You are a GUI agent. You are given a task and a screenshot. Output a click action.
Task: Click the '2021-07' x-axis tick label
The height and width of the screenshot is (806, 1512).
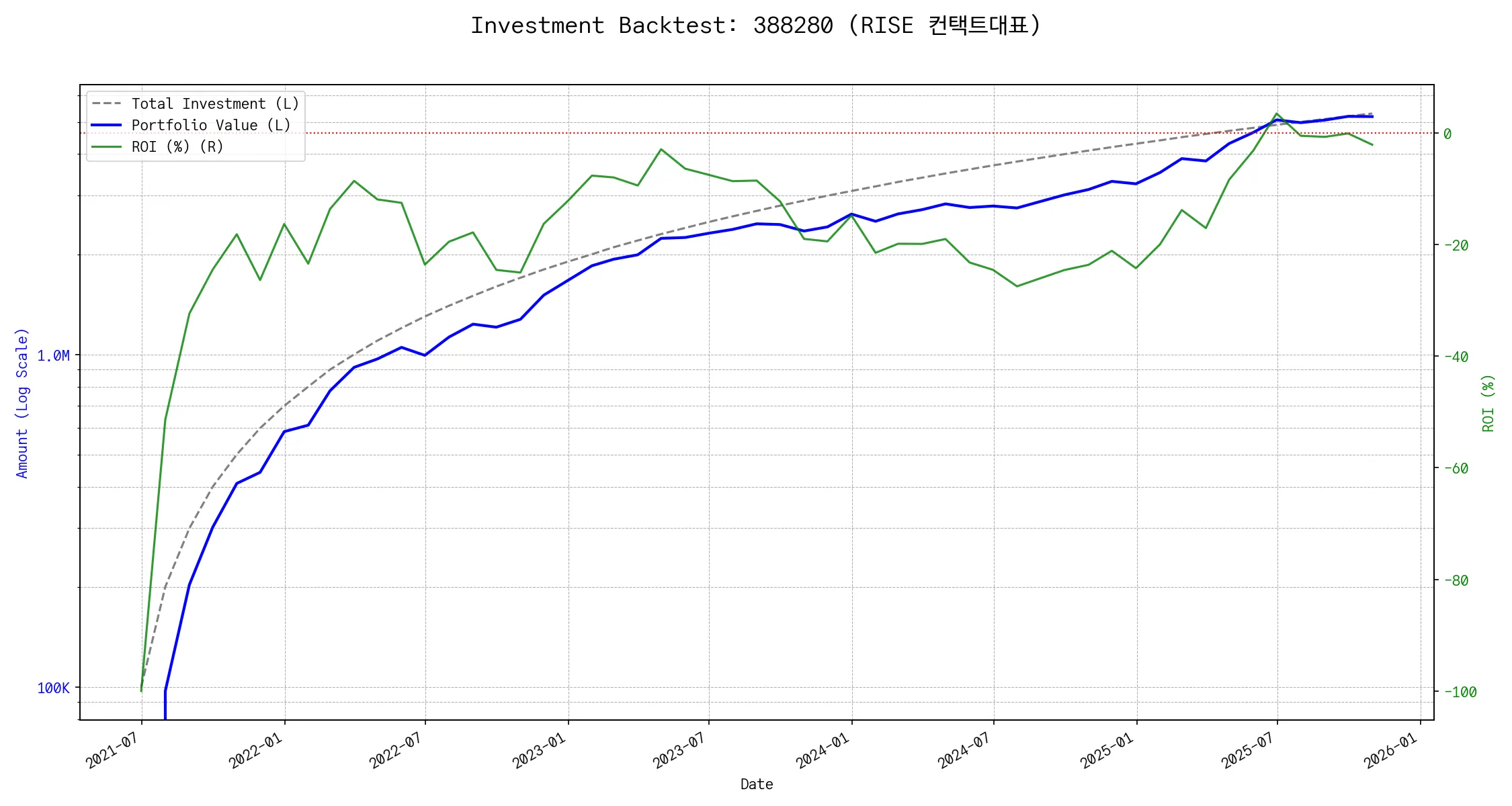[x=113, y=750]
